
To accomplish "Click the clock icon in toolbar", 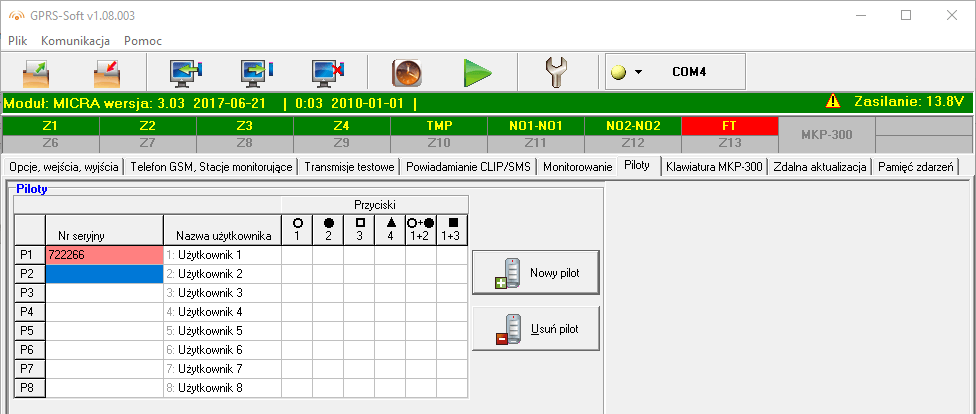I will [x=407, y=73].
